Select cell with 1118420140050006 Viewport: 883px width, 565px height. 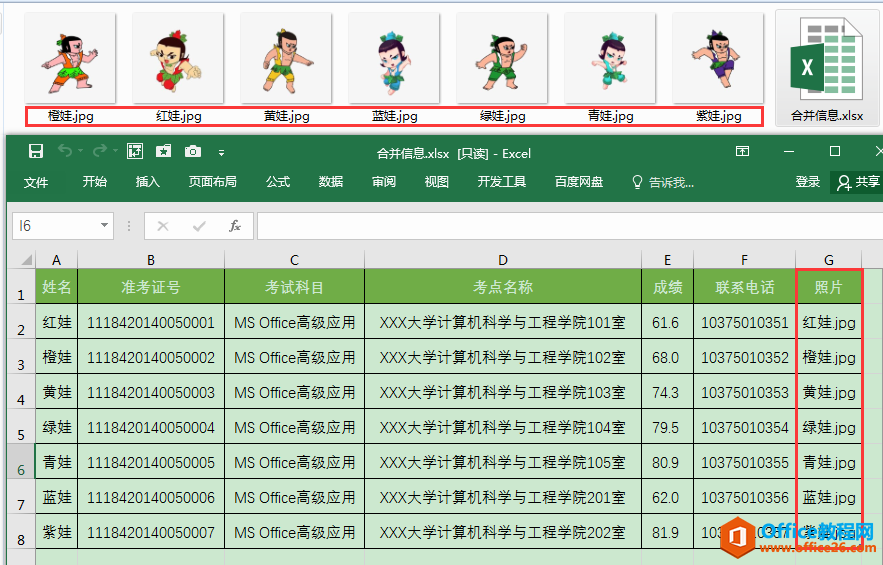tap(151, 497)
